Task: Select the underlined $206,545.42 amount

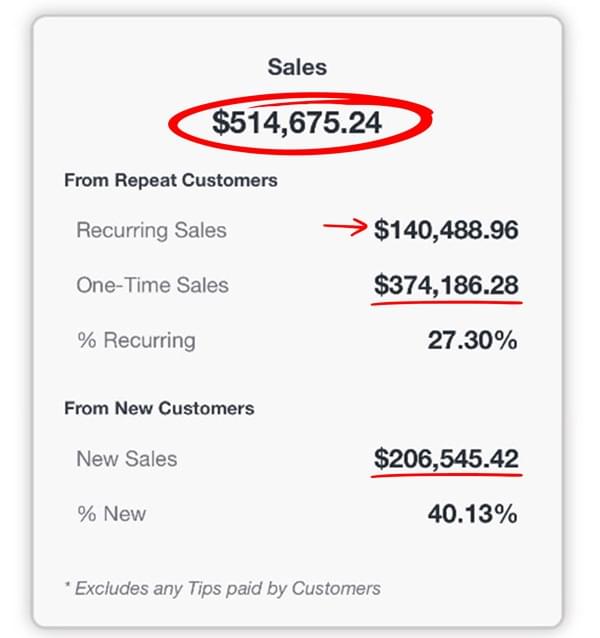Action: pyautogui.click(x=446, y=459)
